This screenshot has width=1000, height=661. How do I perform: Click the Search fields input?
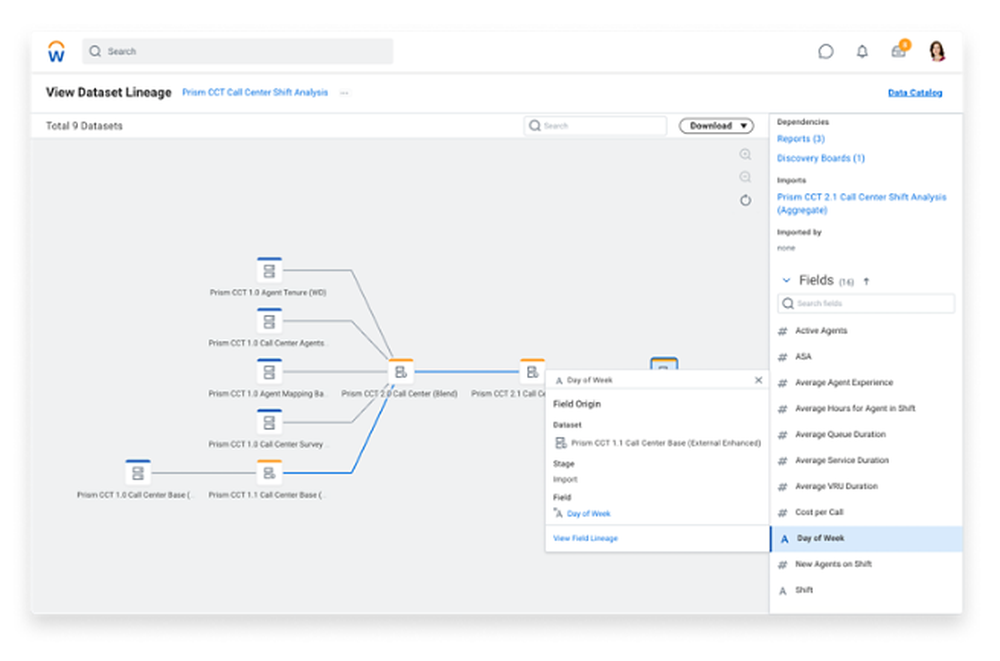[x=866, y=303]
